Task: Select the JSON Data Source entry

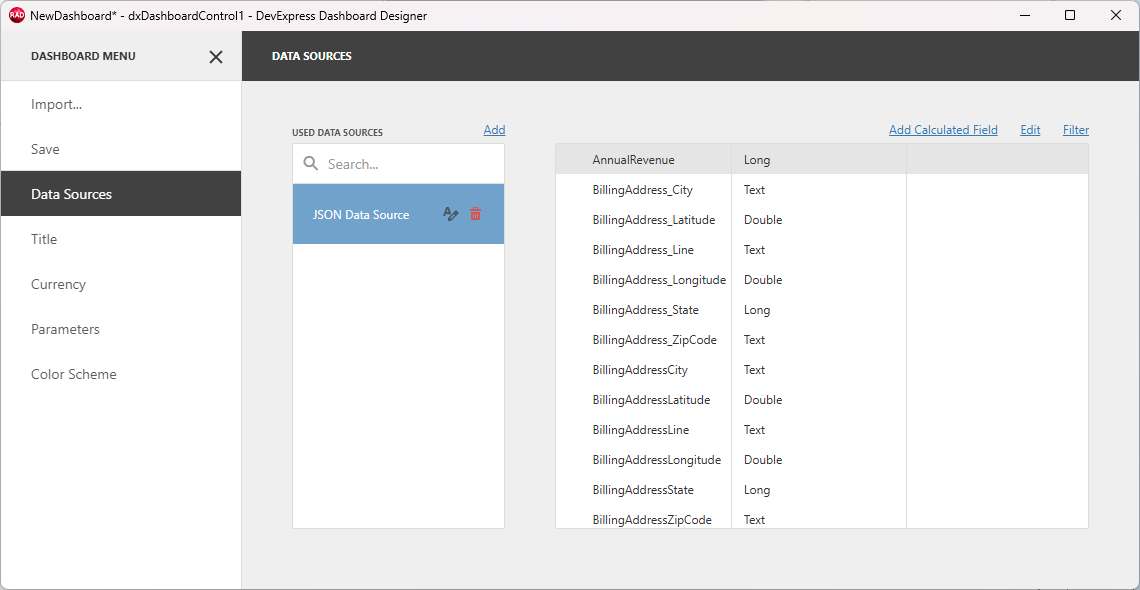Action: (360, 213)
